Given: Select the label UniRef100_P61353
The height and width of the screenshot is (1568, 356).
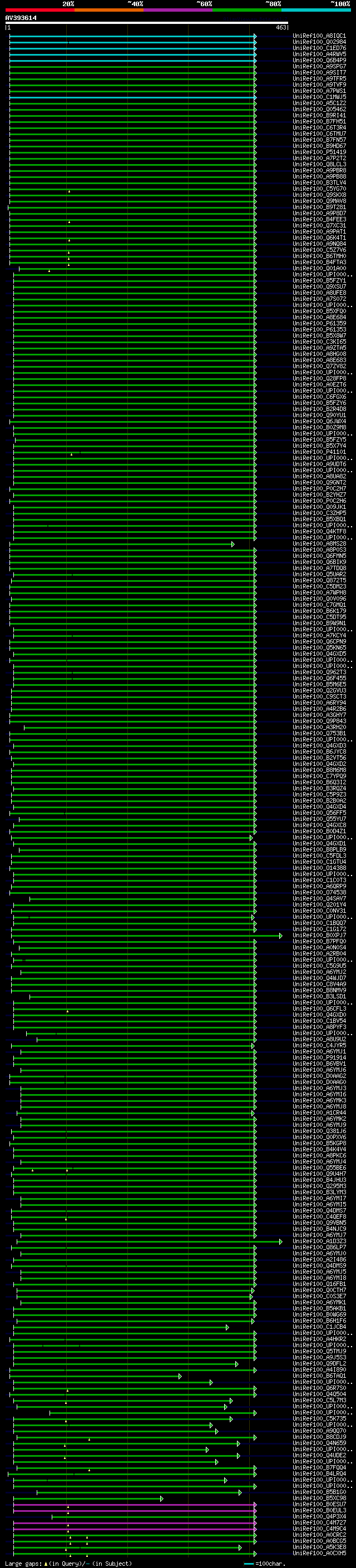Looking at the screenshot, I should click(x=319, y=330).
